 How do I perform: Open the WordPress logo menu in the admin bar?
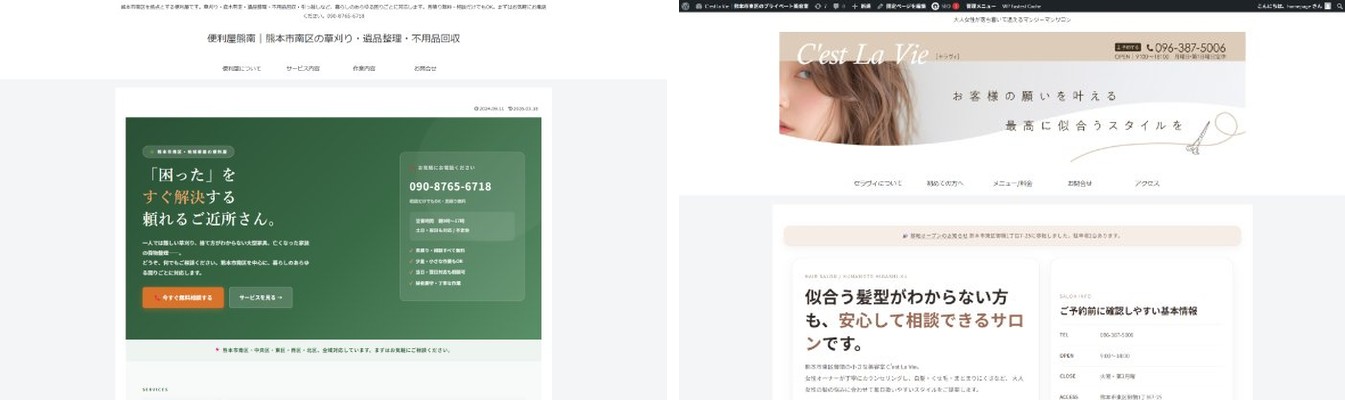[685, 6]
